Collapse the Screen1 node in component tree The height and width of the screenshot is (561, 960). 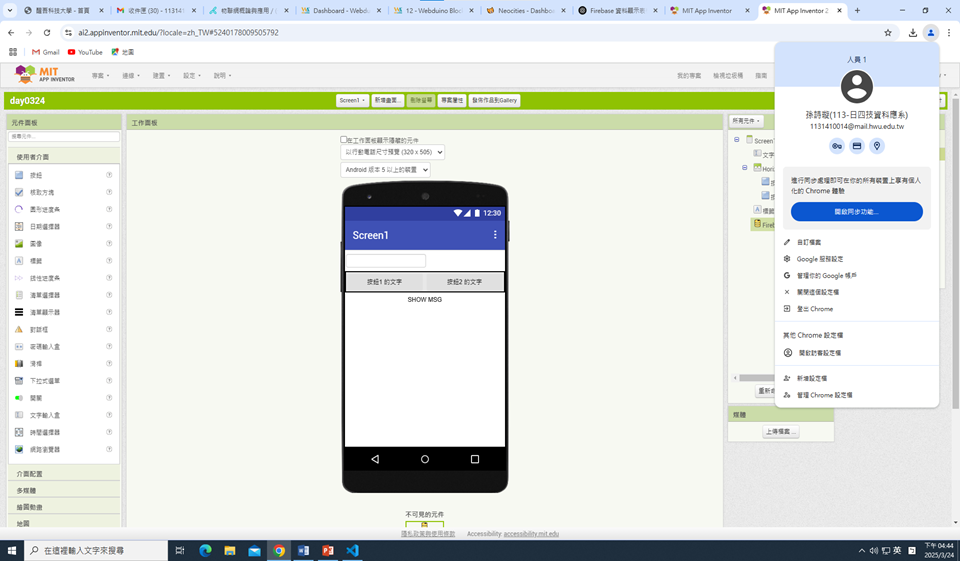pyautogui.click(x=737, y=141)
